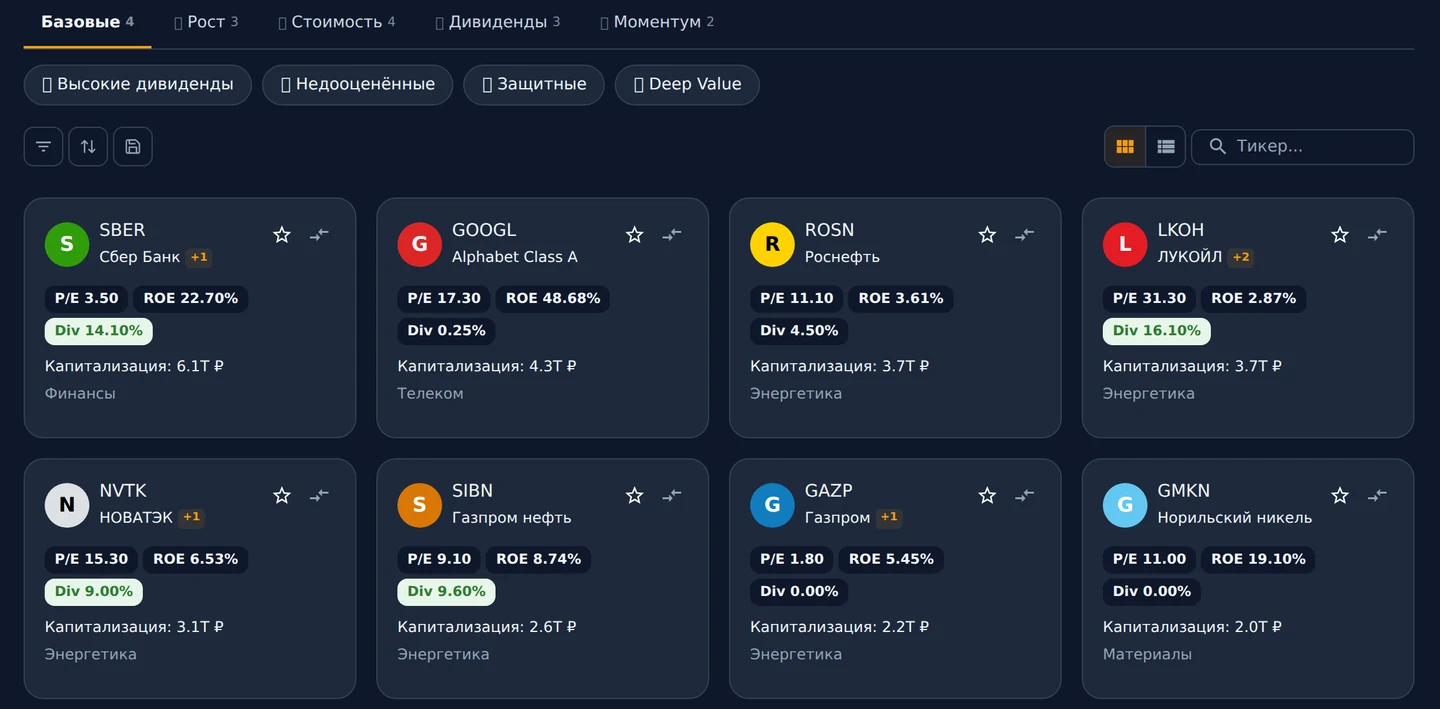
Task: Open the Моментум tab
Action: pyautogui.click(x=657, y=22)
